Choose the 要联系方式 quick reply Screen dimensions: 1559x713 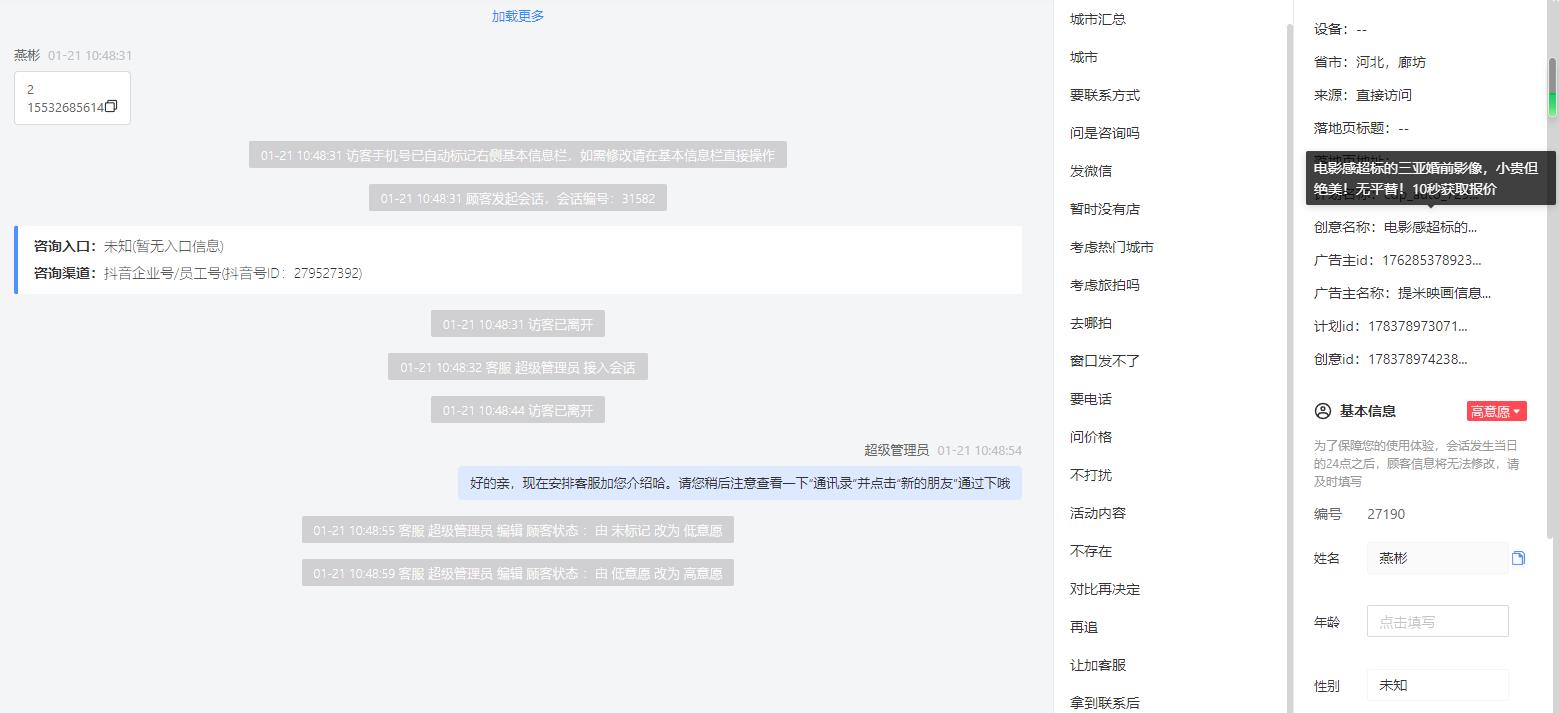pos(1105,95)
